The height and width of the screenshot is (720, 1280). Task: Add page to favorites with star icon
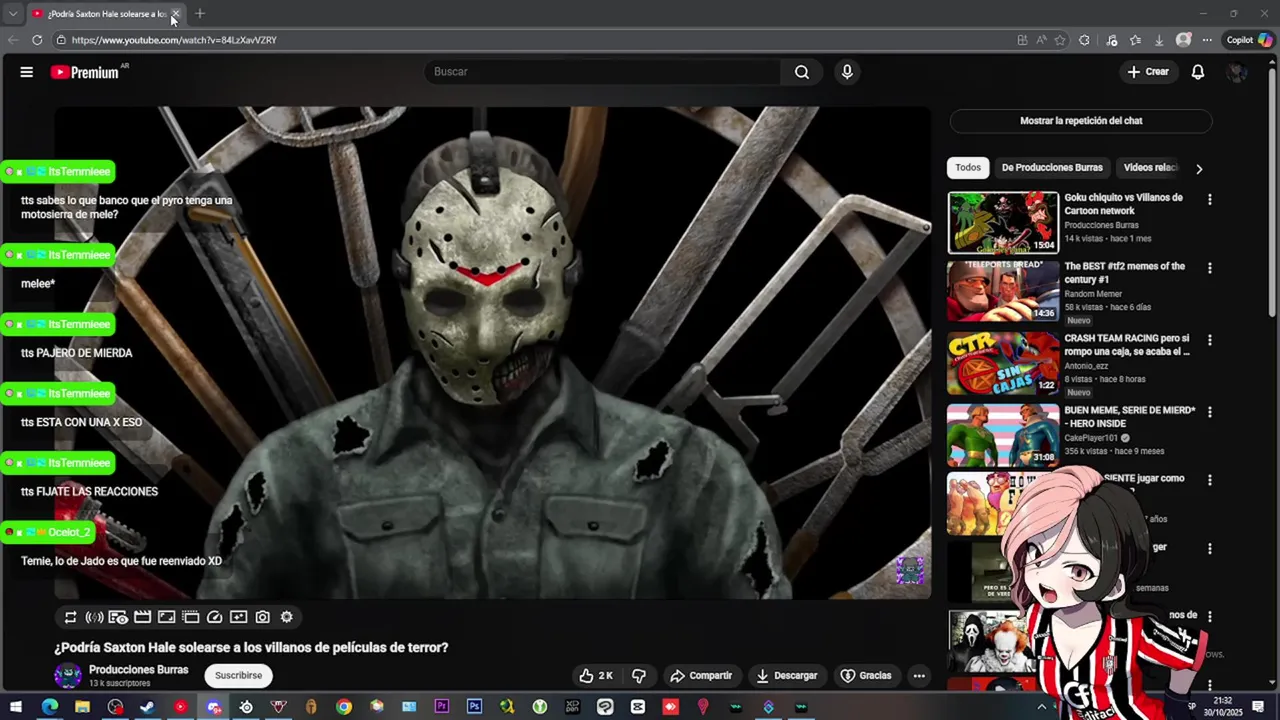1060,40
